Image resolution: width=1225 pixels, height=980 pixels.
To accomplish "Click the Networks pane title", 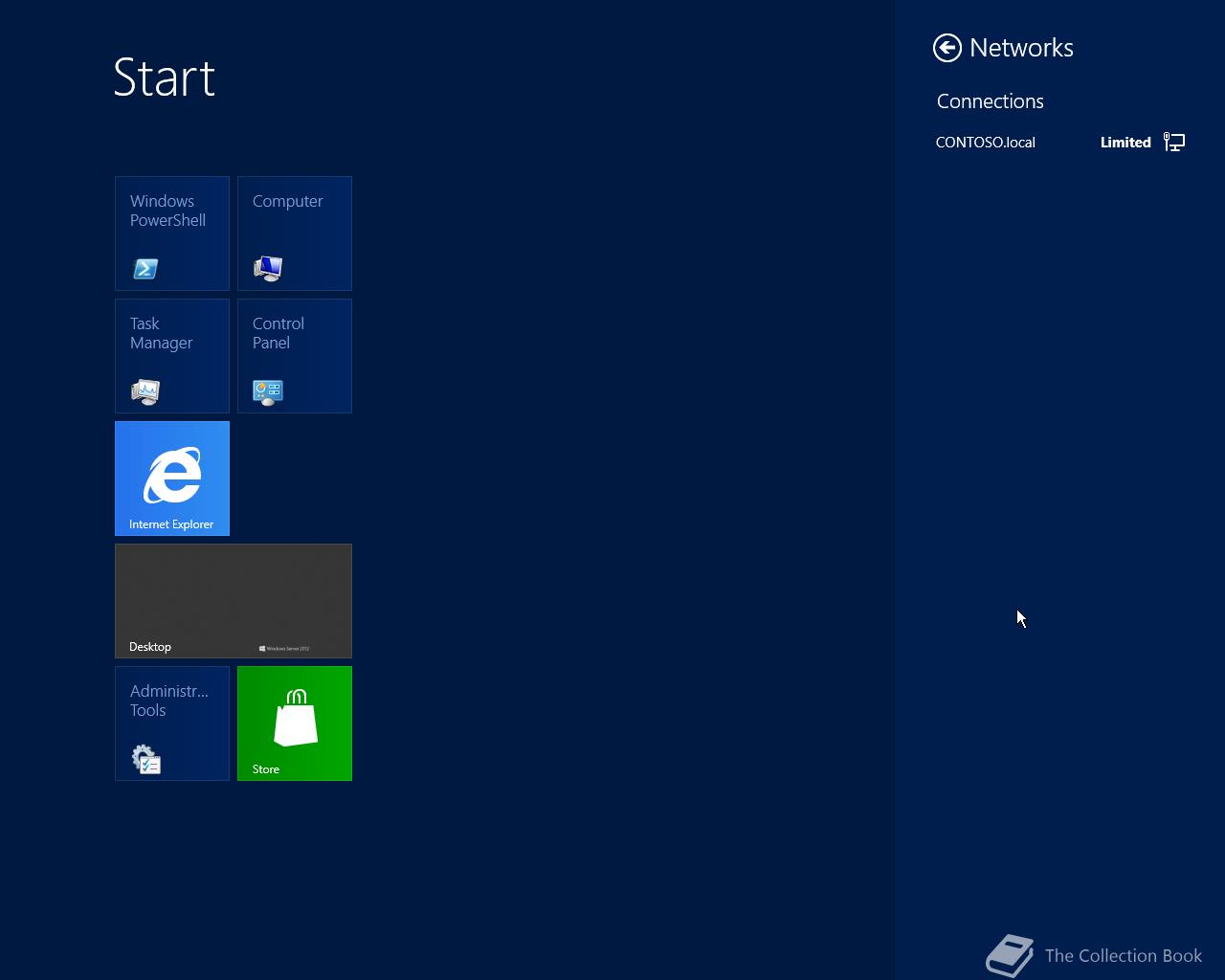I will coord(1021,48).
